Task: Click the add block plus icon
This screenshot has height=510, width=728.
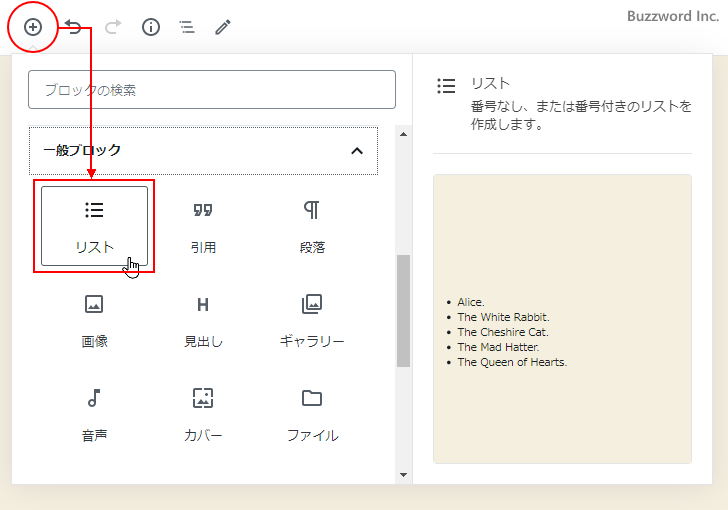Action: (33, 27)
